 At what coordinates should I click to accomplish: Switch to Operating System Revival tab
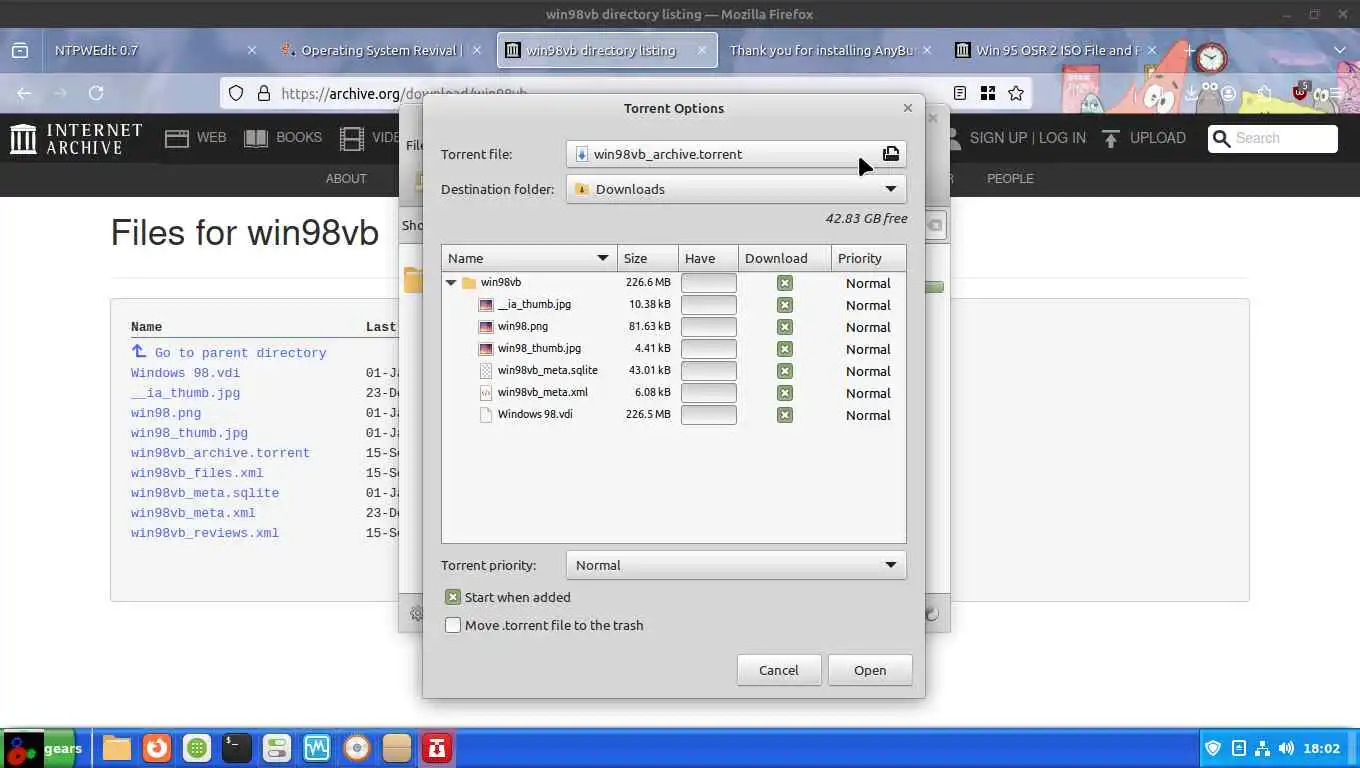coord(381,50)
